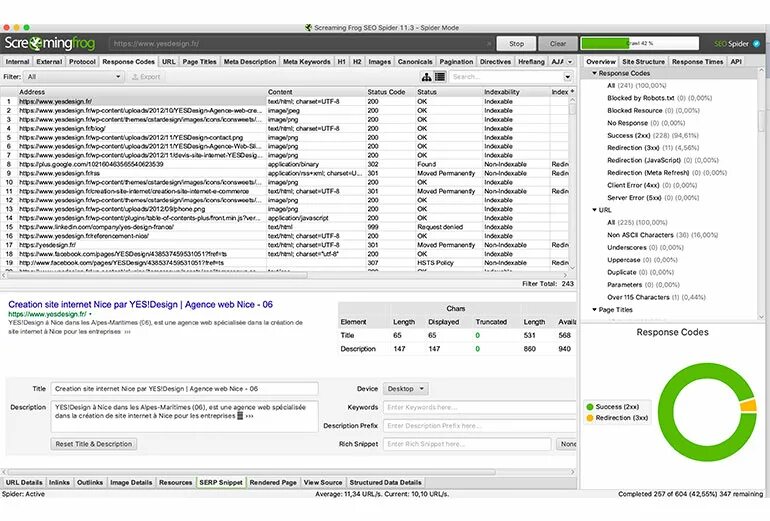Viewport: 770px width, 521px height.
Task: Click the Clear button
Action: coord(557,44)
